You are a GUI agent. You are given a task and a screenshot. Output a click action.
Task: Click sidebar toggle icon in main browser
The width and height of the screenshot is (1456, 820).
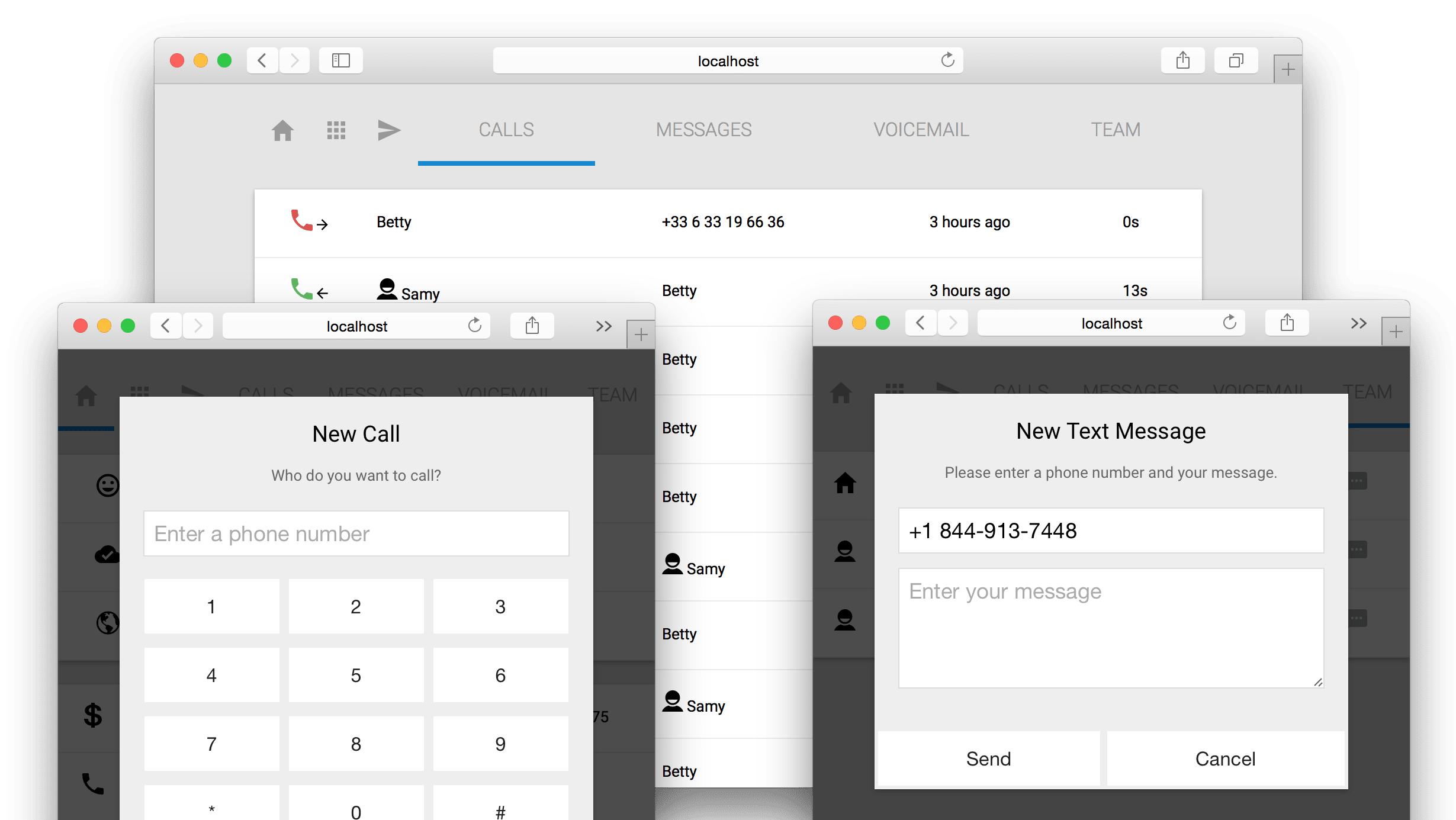341,60
